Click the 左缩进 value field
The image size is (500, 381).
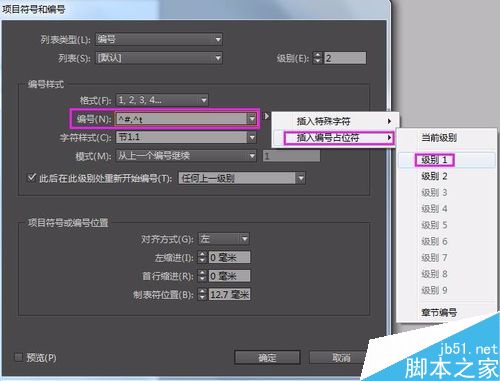(x=229, y=257)
